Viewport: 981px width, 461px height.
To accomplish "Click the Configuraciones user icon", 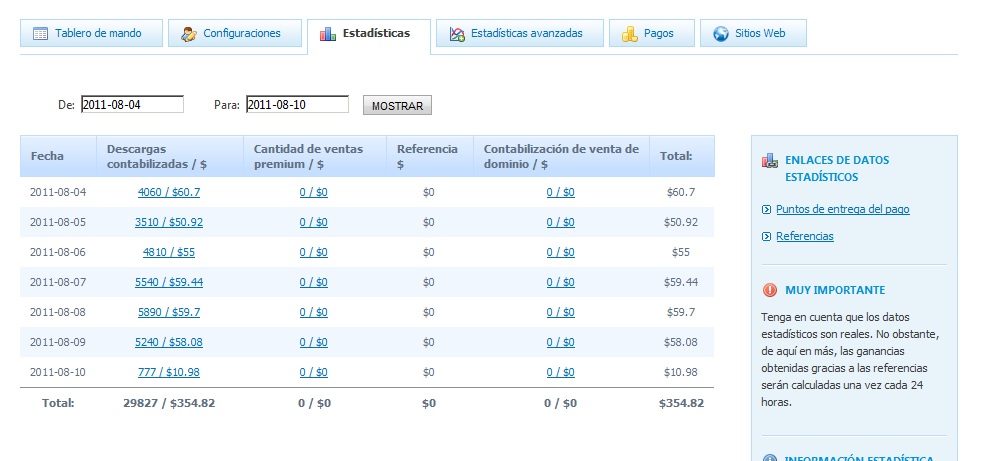I will [189, 34].
